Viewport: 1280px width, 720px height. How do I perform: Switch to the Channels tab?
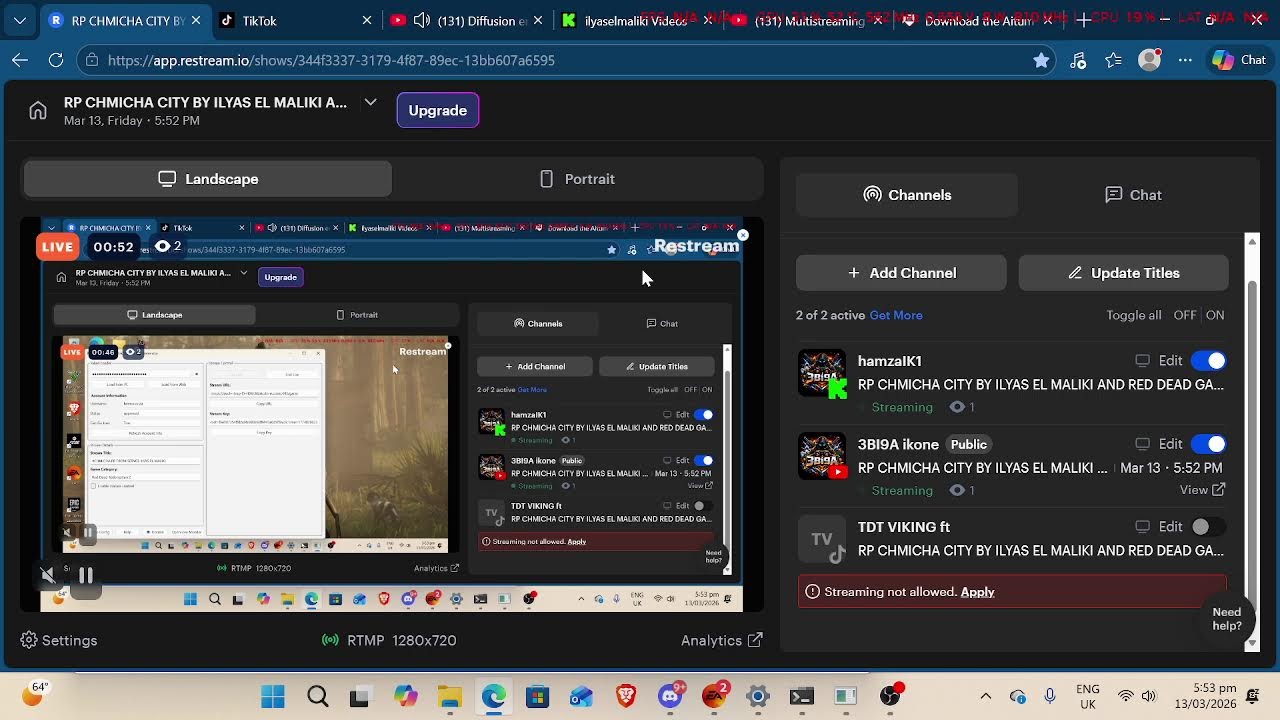tap(907, 195)
